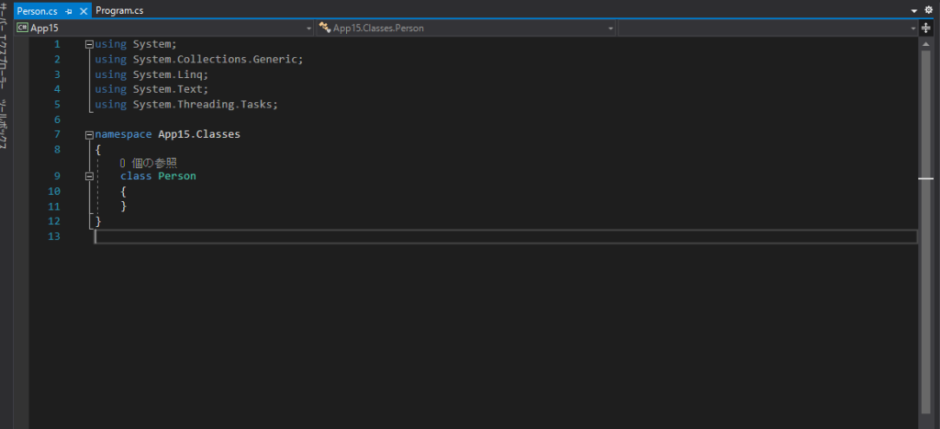Viewport: 940px width, 429px height.
Task: Click the 0 references CodeLens link
Action: pos(148,162)
